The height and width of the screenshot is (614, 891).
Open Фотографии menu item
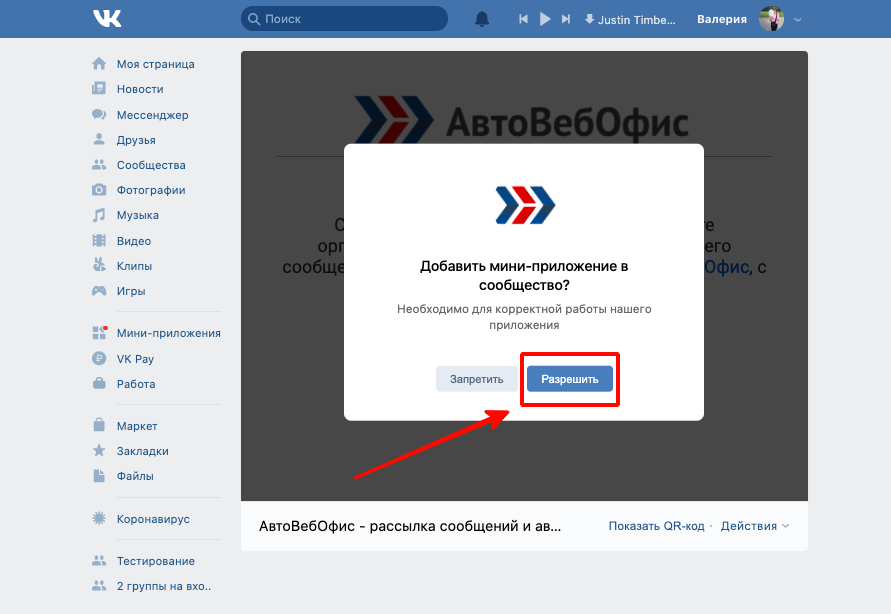tap(151, 190)
